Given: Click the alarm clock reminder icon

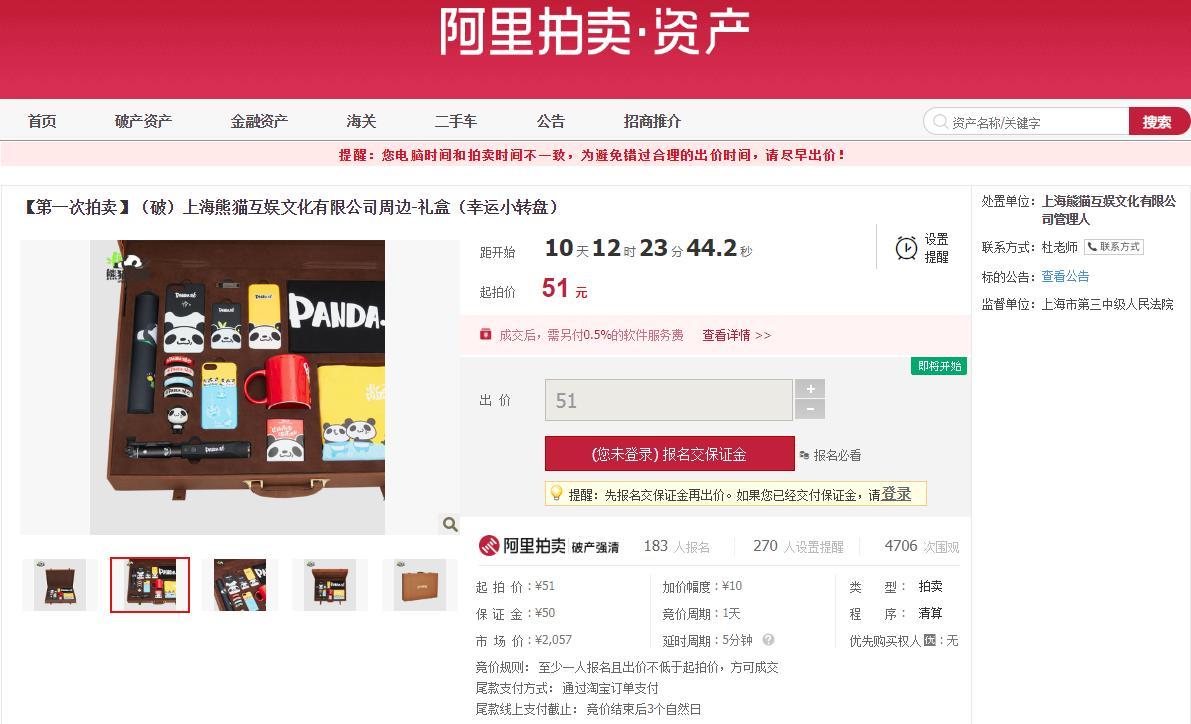Looking at the screenshot, I should pos(906,248).
